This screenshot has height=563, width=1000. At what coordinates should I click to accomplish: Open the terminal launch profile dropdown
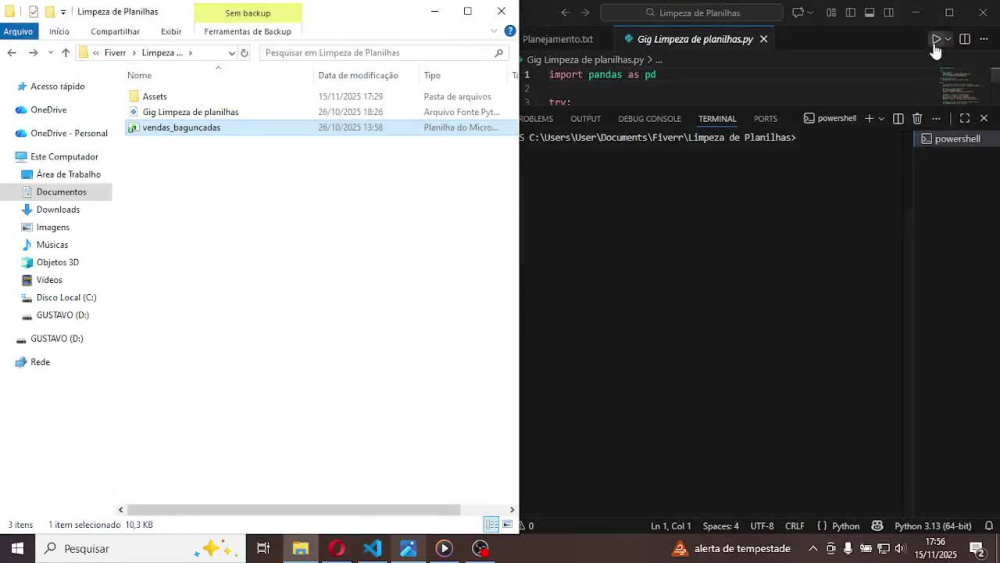(x=881, y=119)
